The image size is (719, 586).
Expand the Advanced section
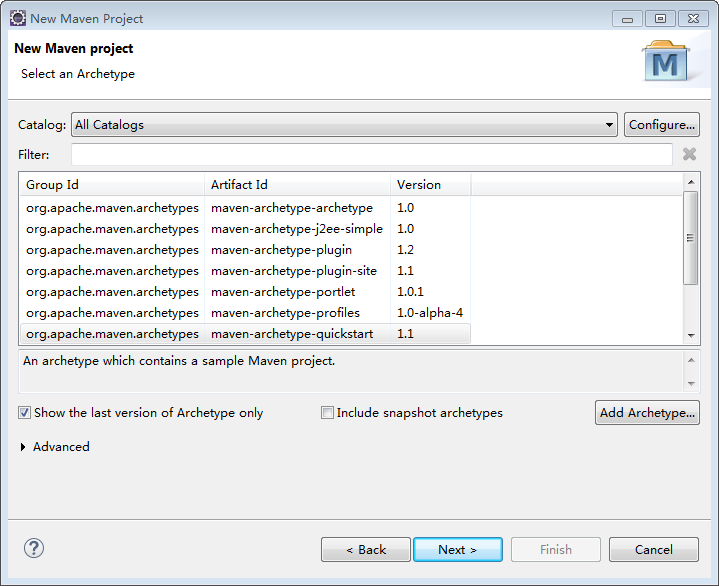pyautogui.click(x=23, y=447)
